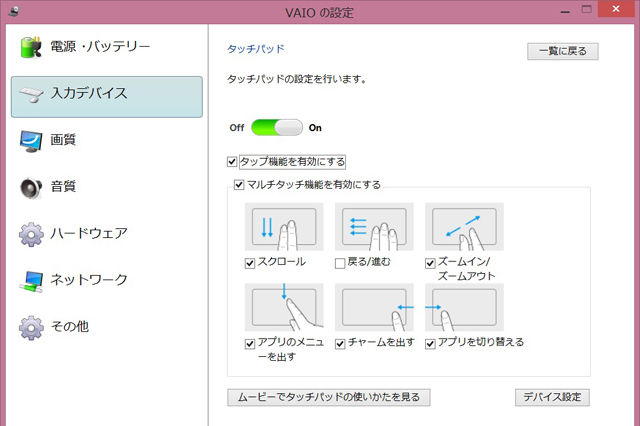Click the monitor icon beside 画質
The height and width of the screenshot is (426, 640).
click(31, 141)
